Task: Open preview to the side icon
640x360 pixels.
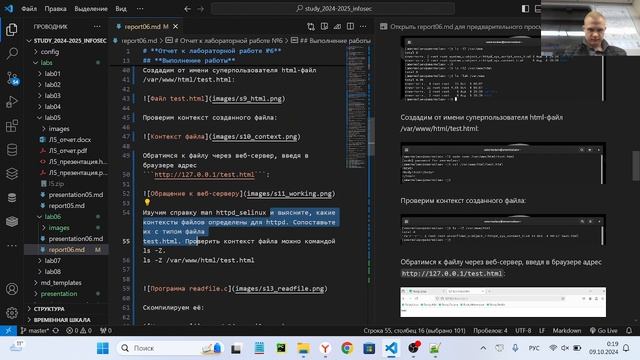Action: pyautogui.click(x=324, y=27)
